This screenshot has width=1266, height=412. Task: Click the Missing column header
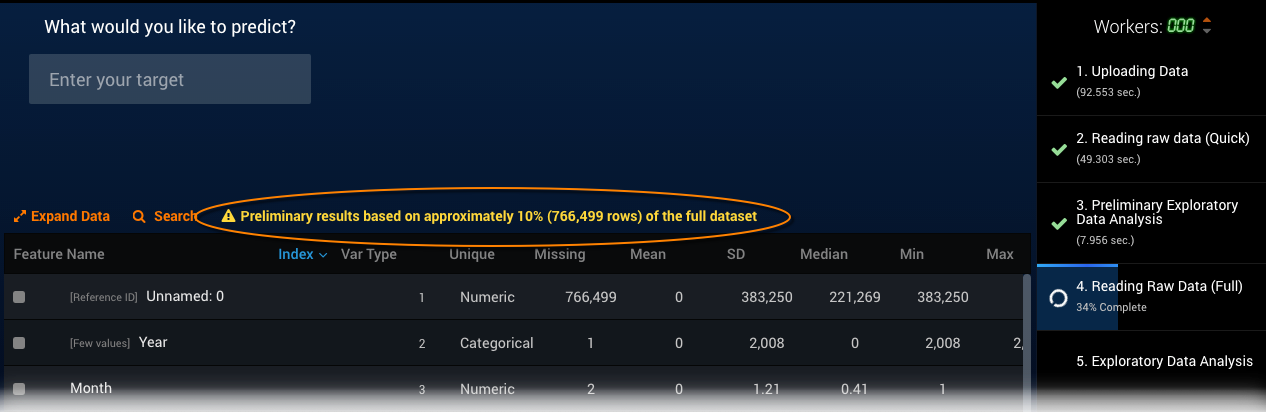(x=559, y=254)
